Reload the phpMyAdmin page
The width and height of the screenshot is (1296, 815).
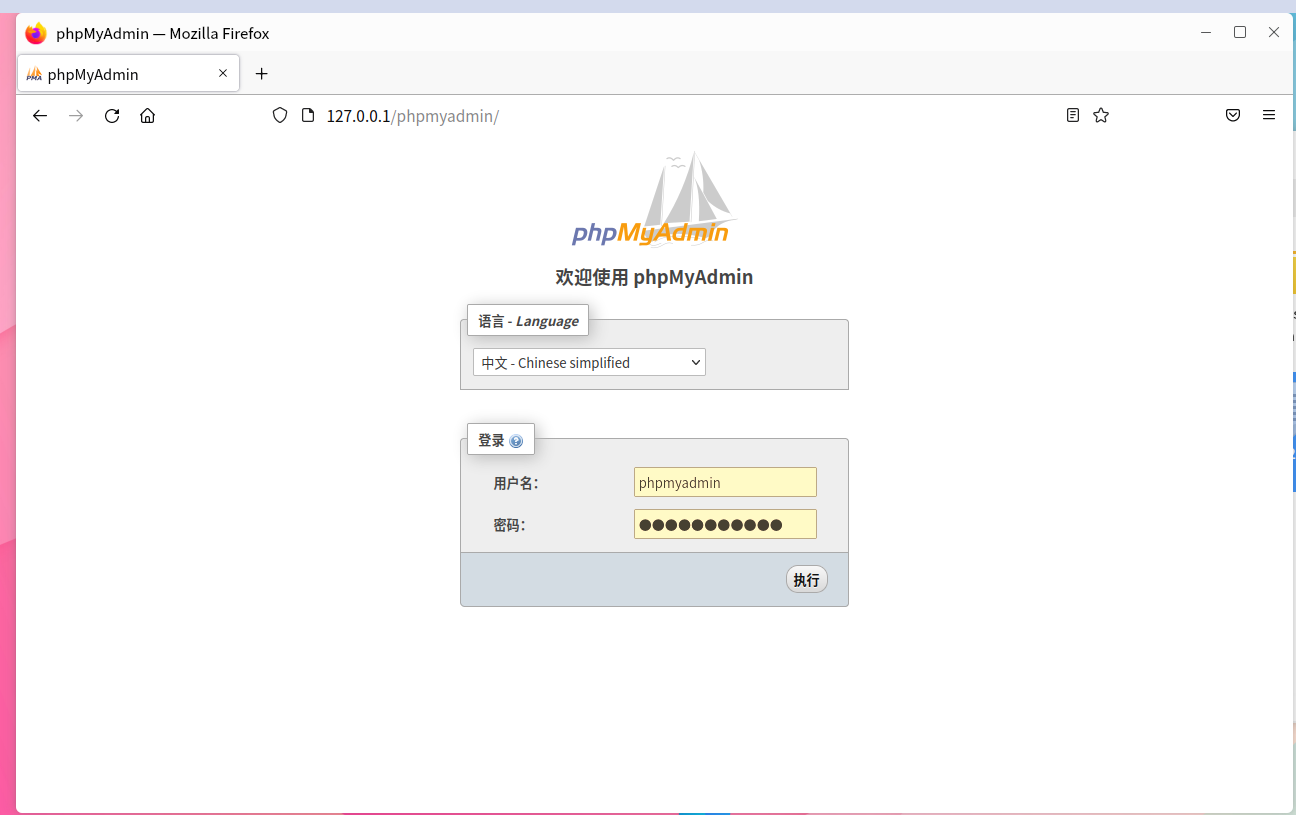tap(112, 116)
